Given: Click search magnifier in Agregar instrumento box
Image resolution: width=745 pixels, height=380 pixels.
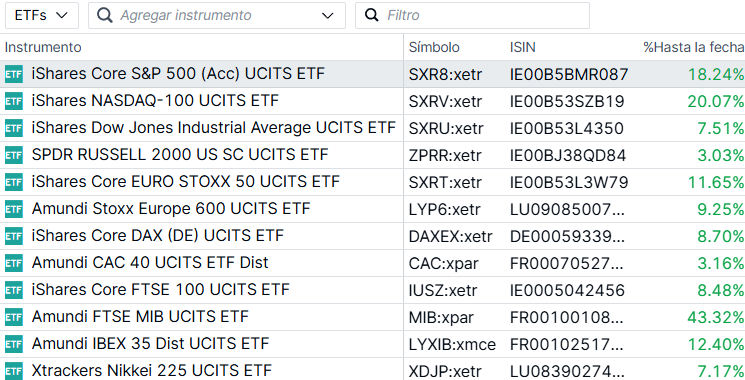Looking at the screenshot, I should (x=105, y=15).
